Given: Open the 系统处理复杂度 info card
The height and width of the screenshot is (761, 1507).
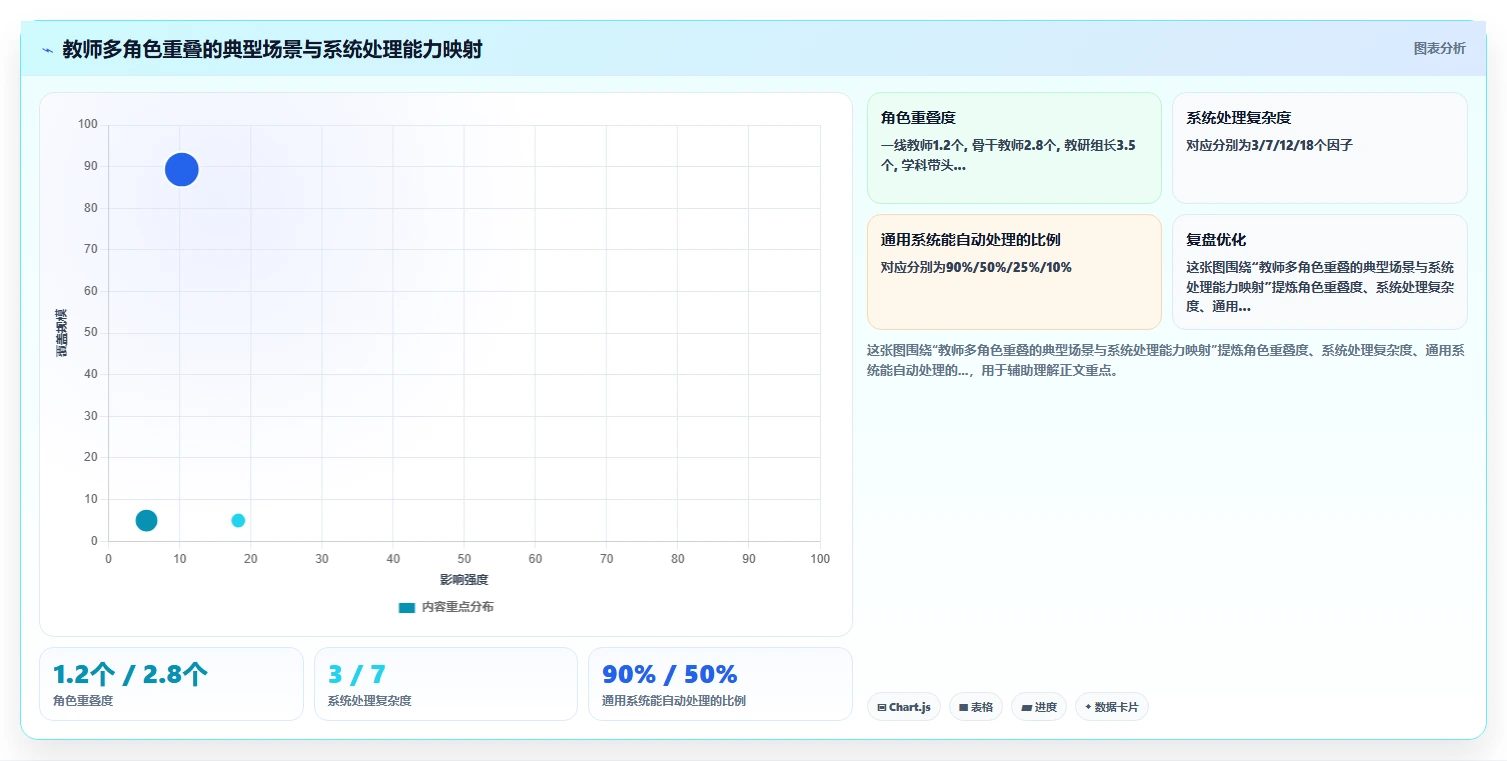Looking at the screenshot, I should point(1319,148).
